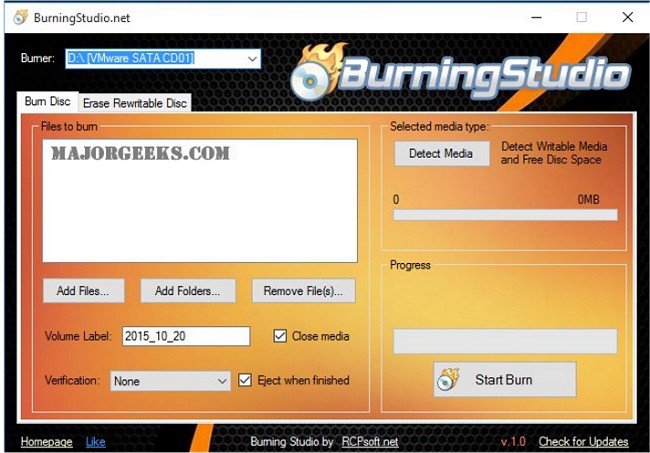Open the RCPsoft.net link
This screenshot has width=650, height=453.
click(370, 442)
